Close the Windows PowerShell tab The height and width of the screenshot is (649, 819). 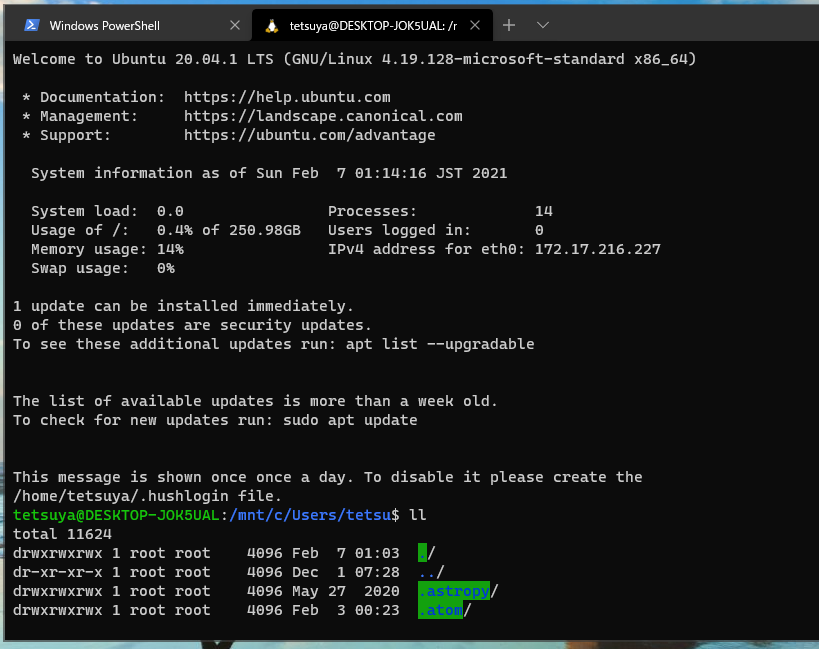(235, 25)
